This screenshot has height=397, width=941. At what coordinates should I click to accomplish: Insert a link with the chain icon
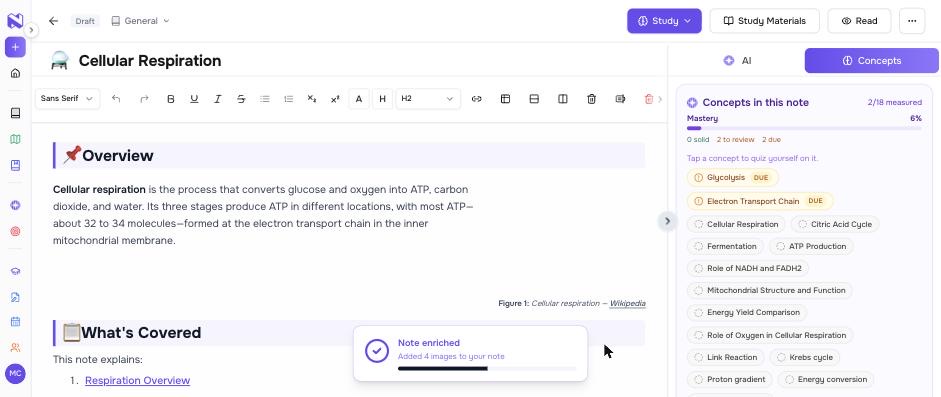click(x=477, y=99)
